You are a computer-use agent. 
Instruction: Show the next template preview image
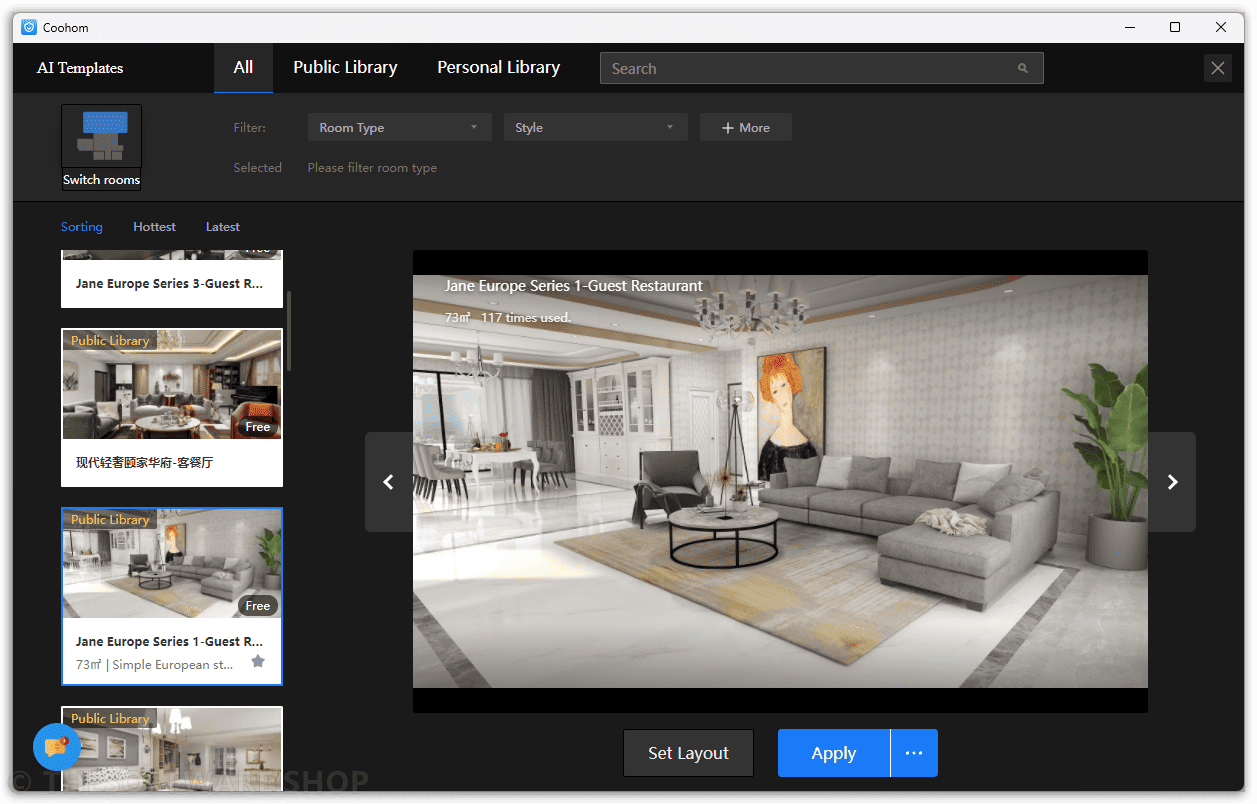pyautogui.click(x=1172, y=482)
